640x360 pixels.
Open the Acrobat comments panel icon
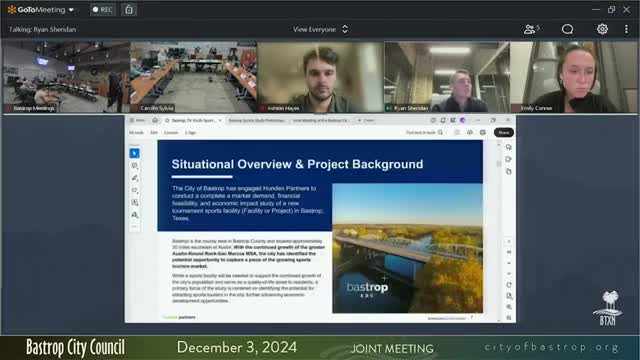[509, 147]
